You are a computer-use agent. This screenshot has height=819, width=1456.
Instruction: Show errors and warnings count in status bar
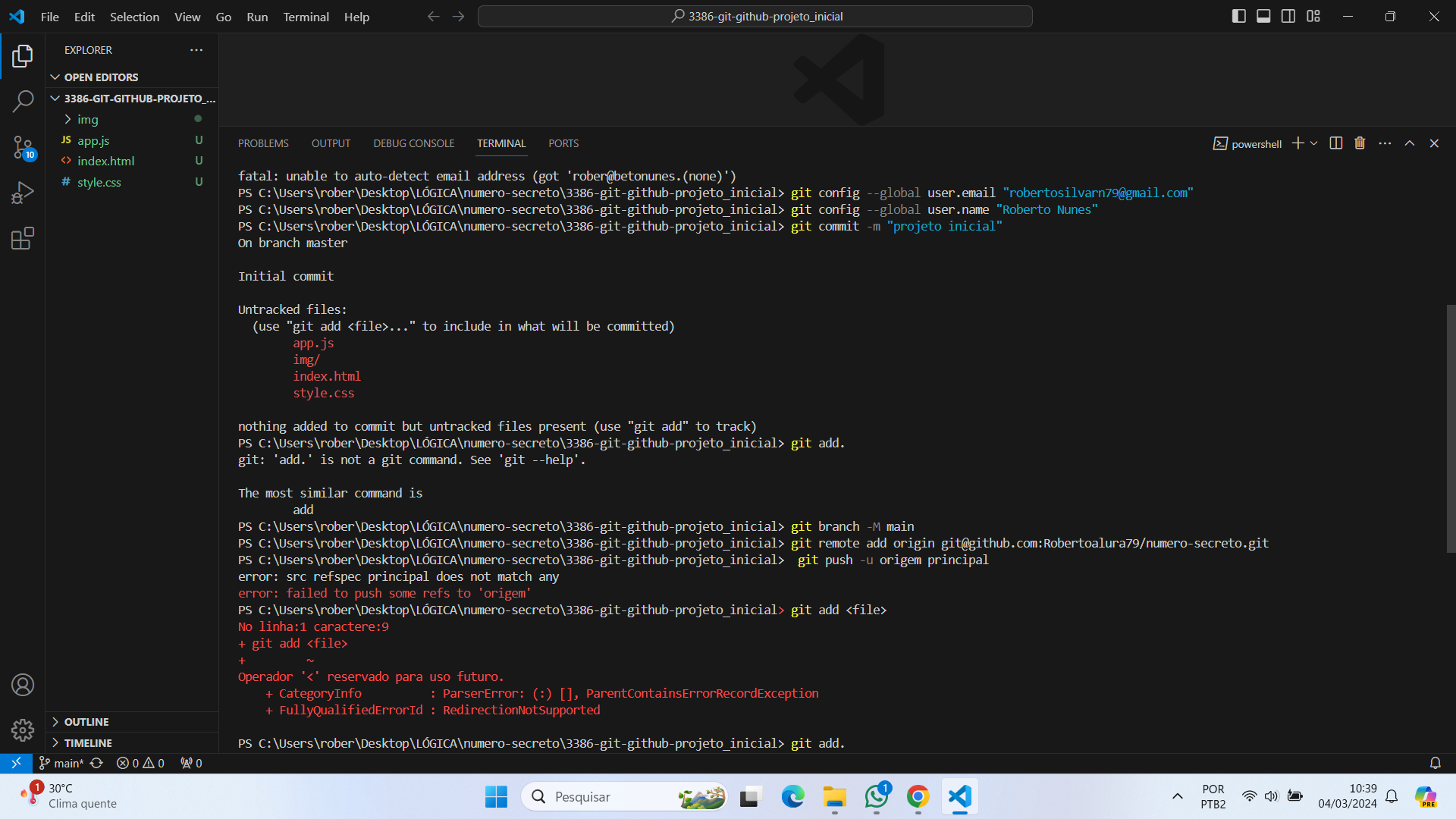140,763
